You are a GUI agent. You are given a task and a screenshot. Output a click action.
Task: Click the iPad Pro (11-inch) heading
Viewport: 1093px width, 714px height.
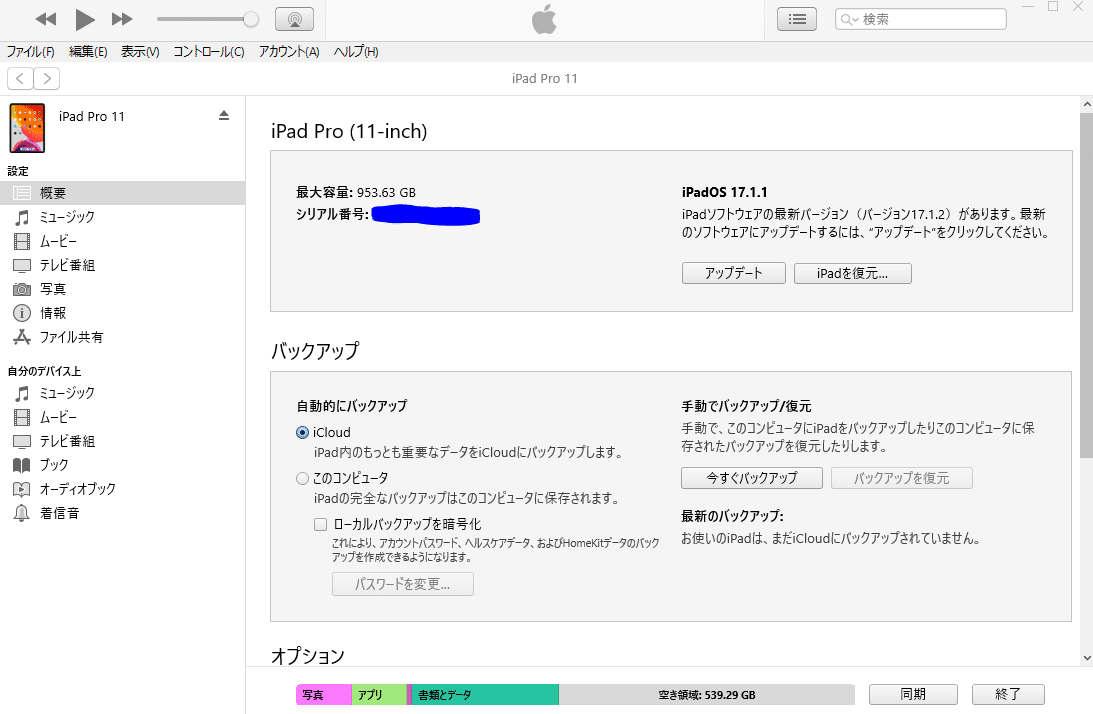(x=349, y=131)
